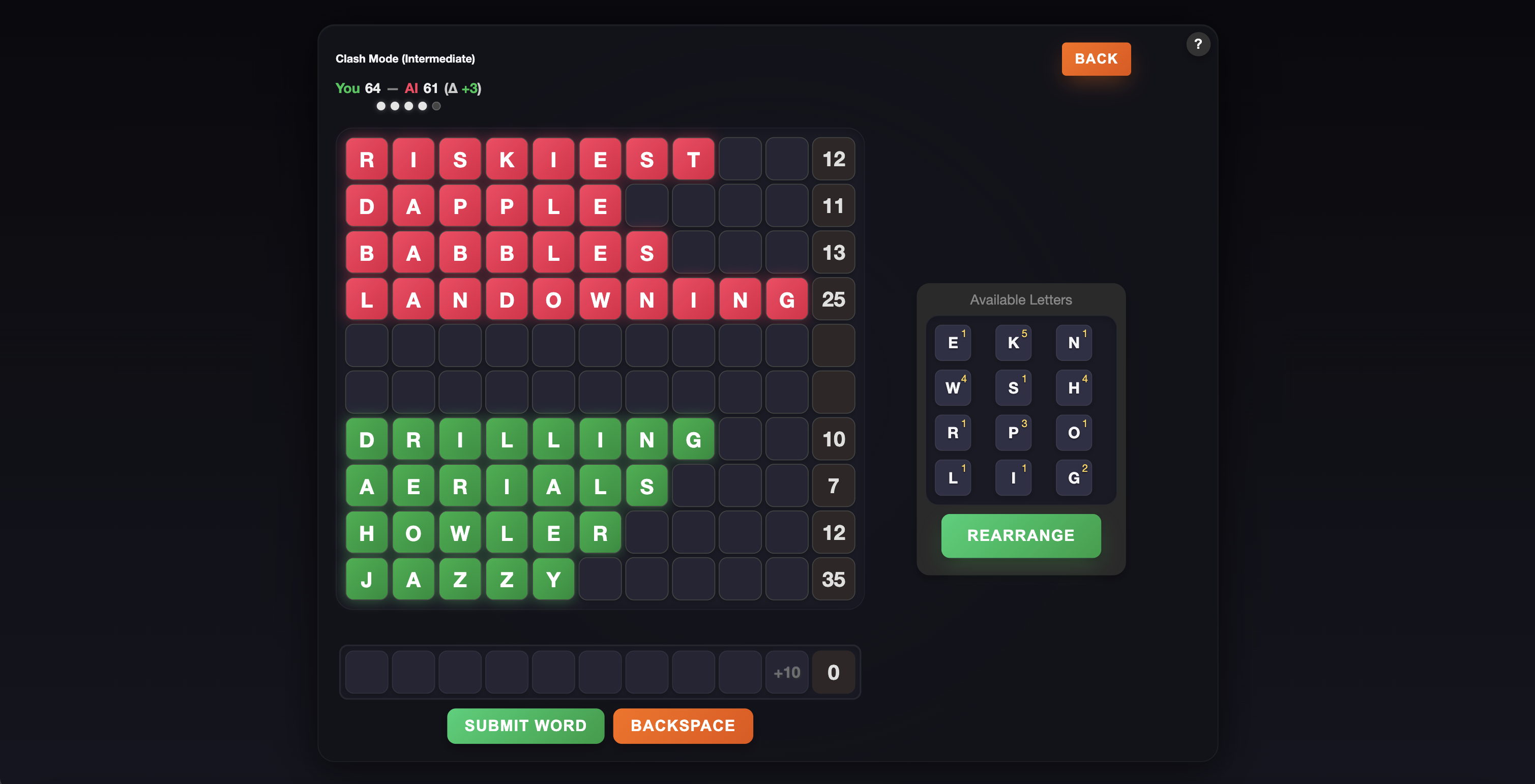Viewport: 1535px width, 784px height.
Task: Rearrange the available letters
Action: (x=1020, y=535)
